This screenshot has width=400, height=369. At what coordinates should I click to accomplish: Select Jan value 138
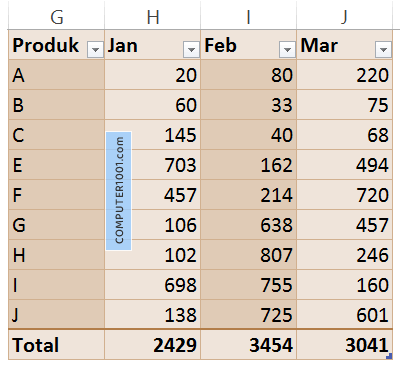click(x=153, y=315)
